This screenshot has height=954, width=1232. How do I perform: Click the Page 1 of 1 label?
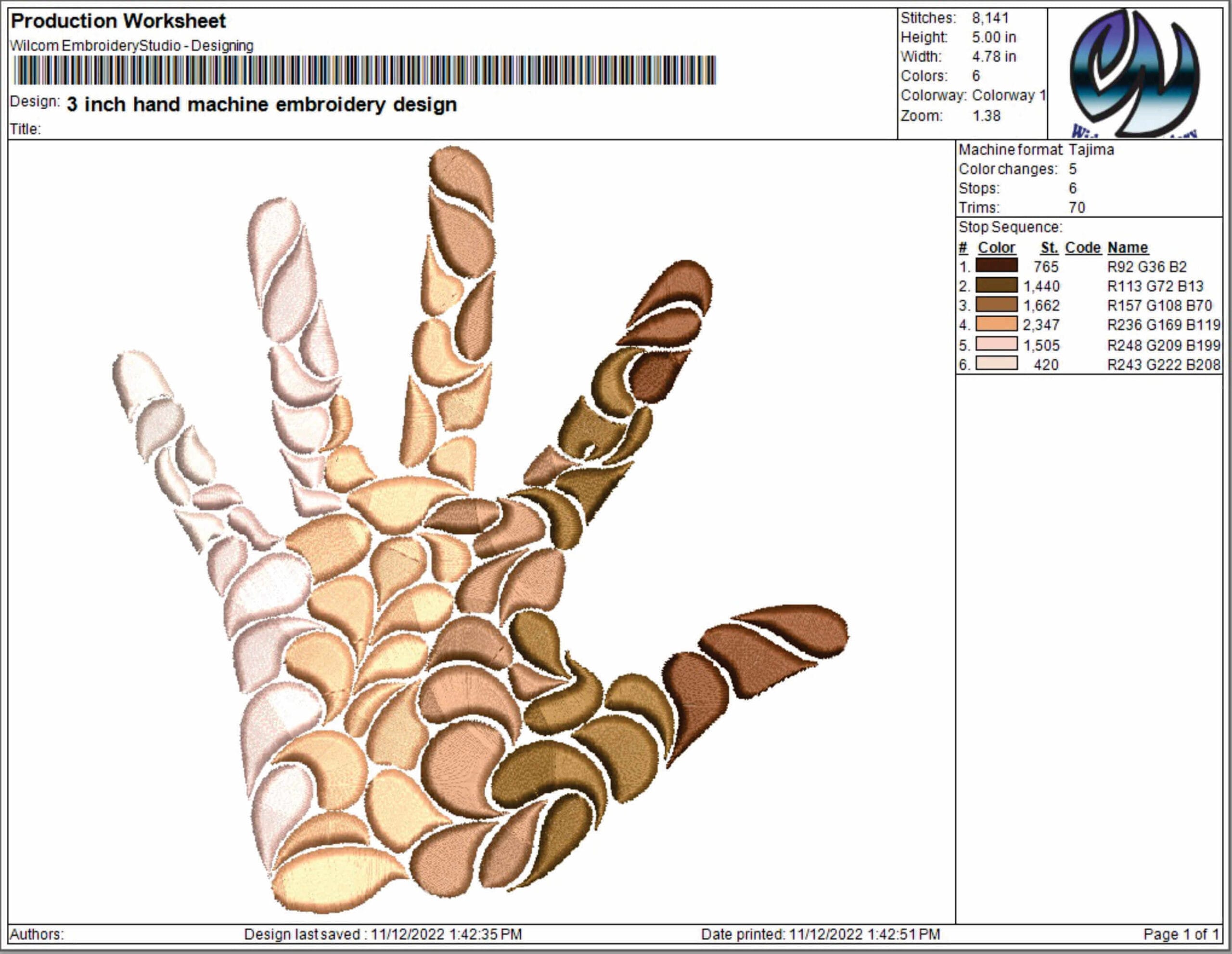point(1181,934)
